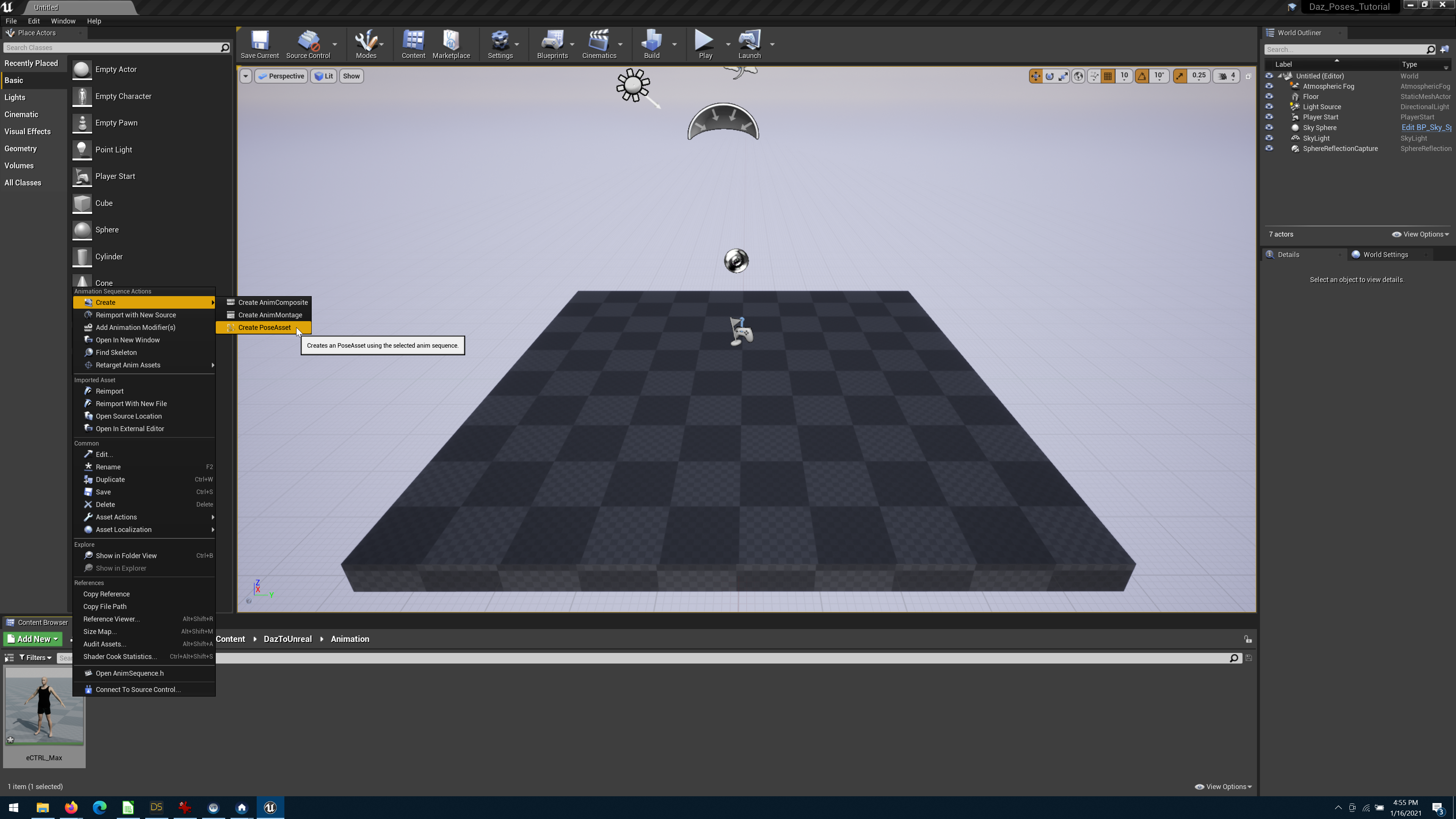Switch to the World Settings tab
The width and height of the screenshot is (1456, 819).
tap(1385, 255)
